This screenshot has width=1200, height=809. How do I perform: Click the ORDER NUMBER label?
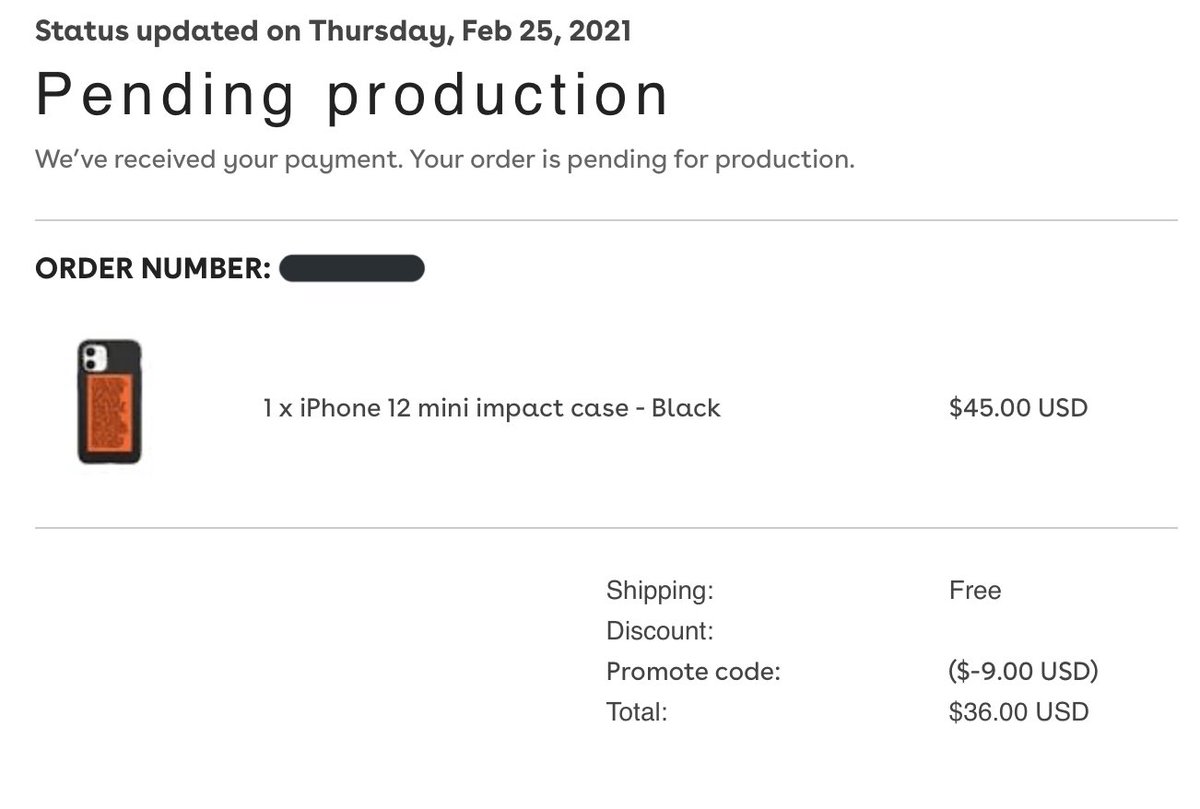click(153, 269)
